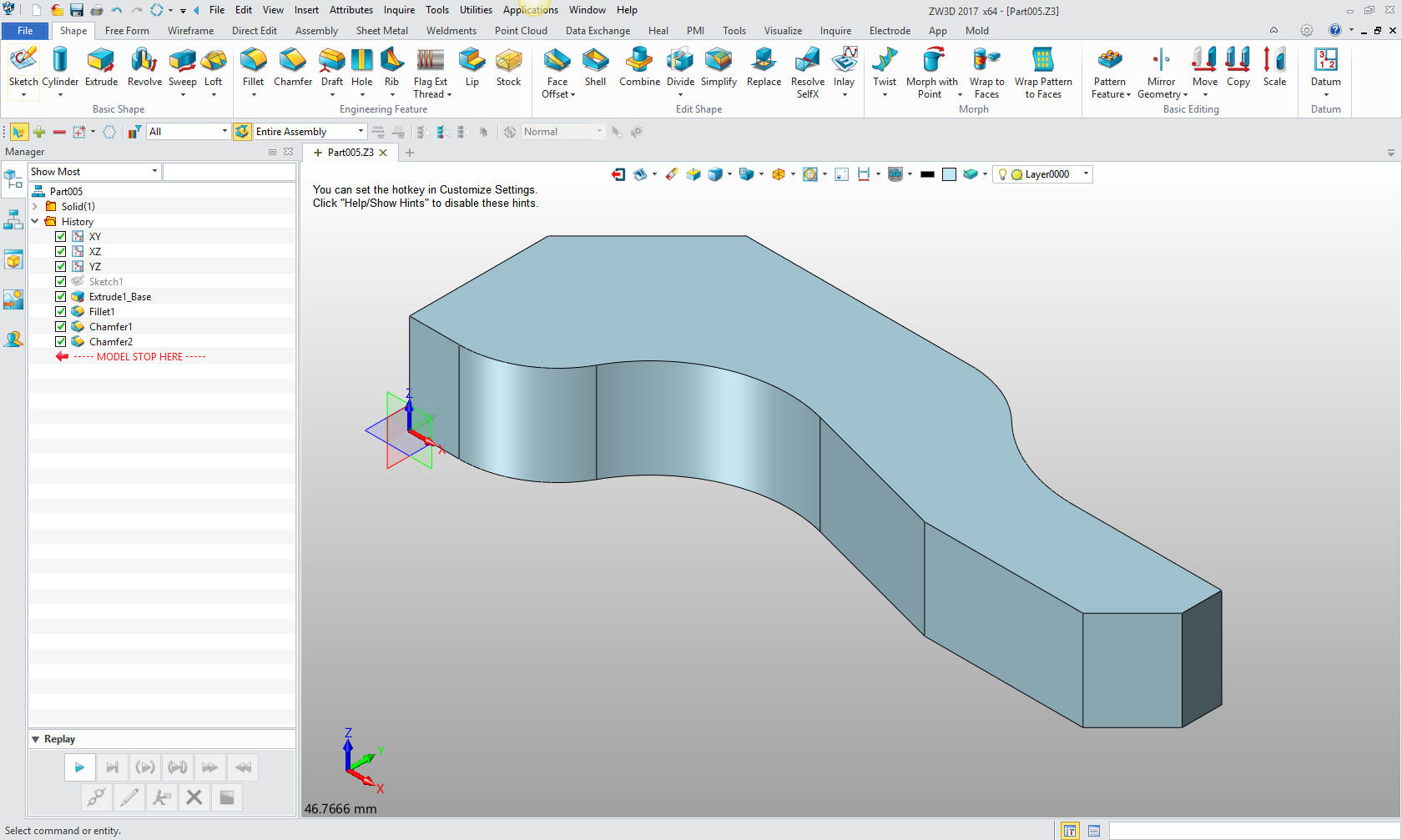Open the Inquire menu in the menu bar
1402x840 pixels.
(x=399, y=10)
